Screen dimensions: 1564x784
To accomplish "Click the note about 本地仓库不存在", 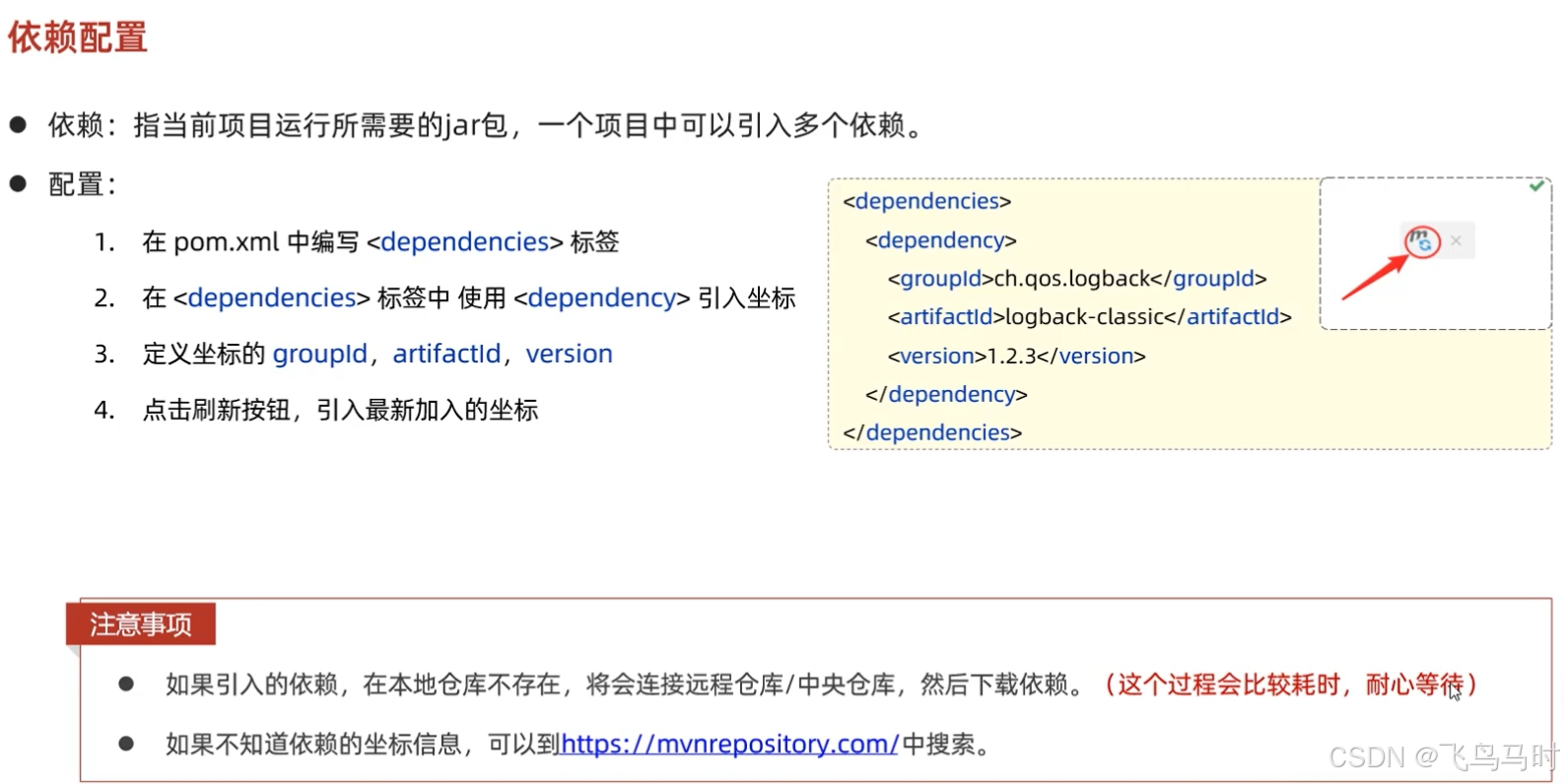I will (x=625, y=685).
